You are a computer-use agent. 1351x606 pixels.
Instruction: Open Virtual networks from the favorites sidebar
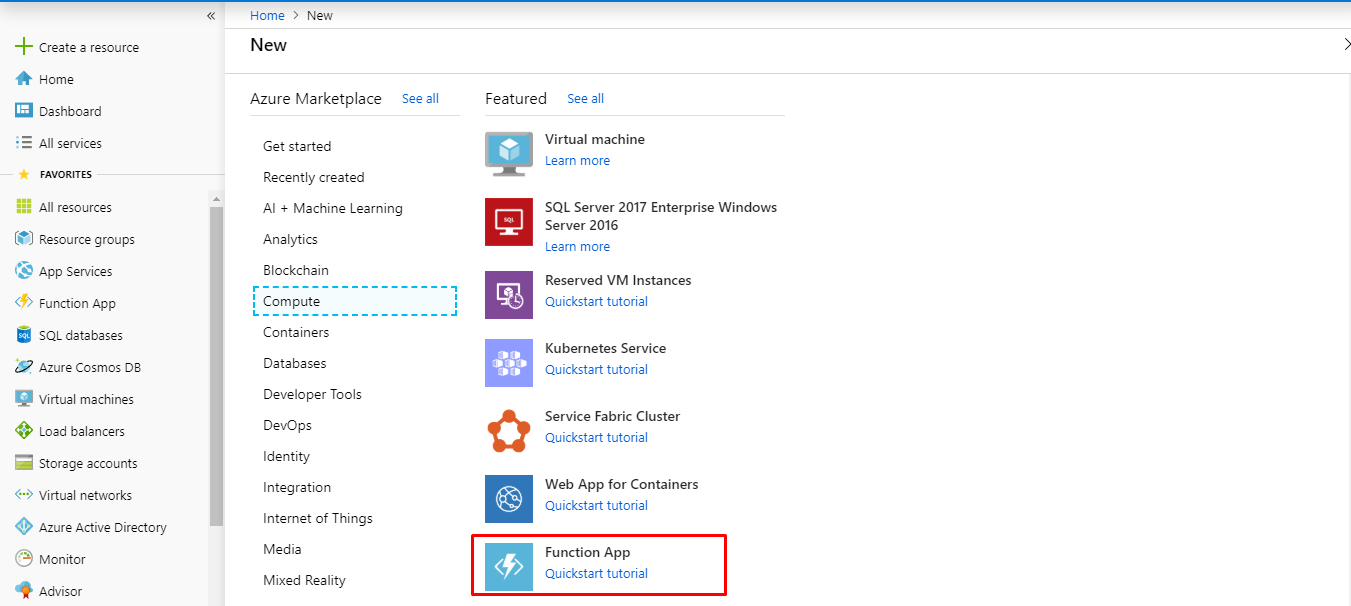click(22, 494)
